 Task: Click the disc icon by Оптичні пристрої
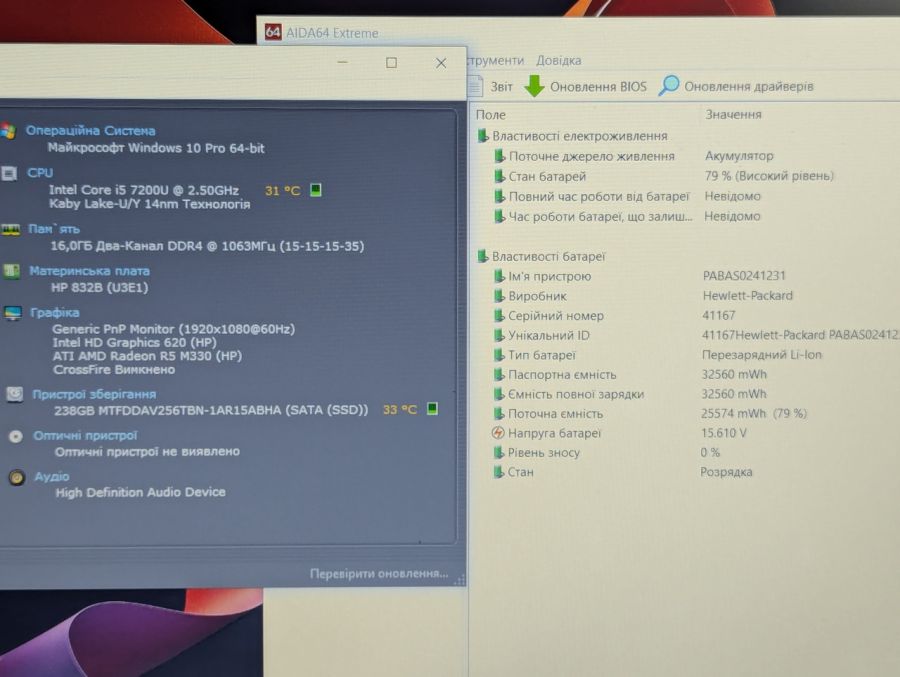(x=15, y=436)
